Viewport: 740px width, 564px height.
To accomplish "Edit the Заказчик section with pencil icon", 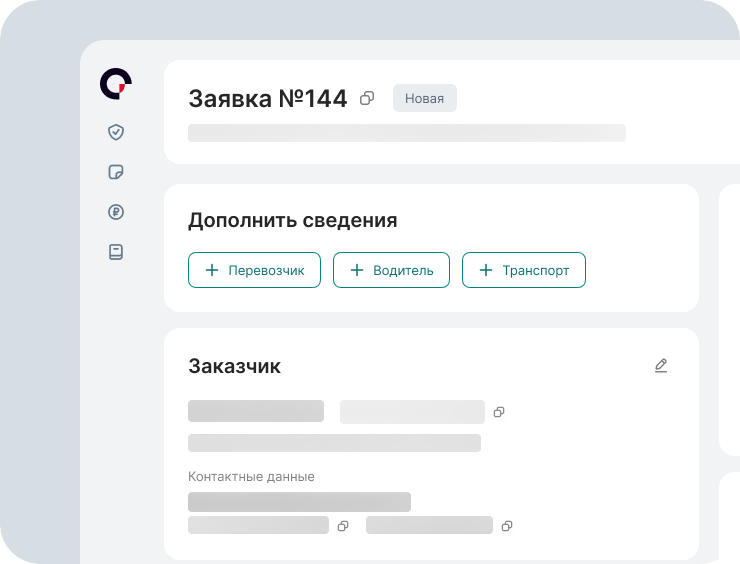I will pyautogui.click(x=661, y=366).
